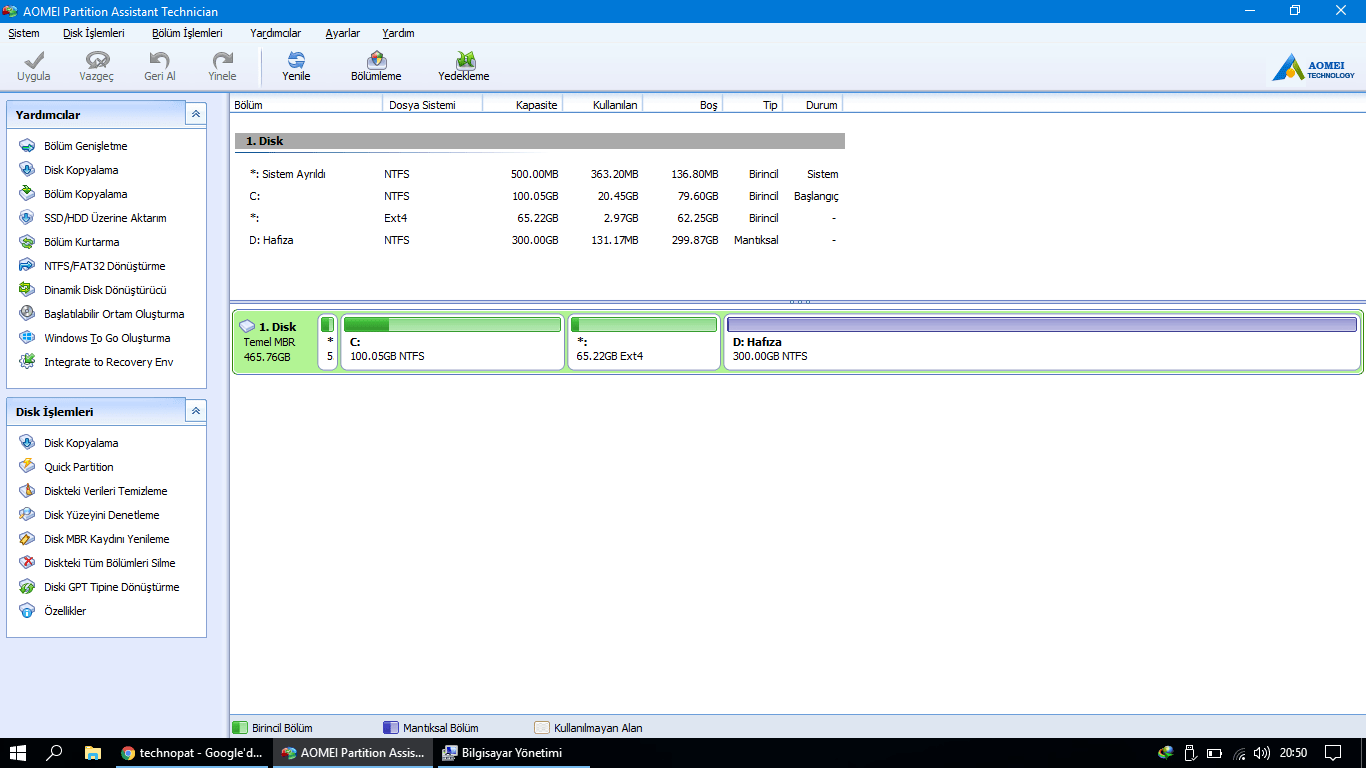The image size is (1366, 768).
Task: Click the Windows To Go Oluşturma link text
Action: (107, 338)
